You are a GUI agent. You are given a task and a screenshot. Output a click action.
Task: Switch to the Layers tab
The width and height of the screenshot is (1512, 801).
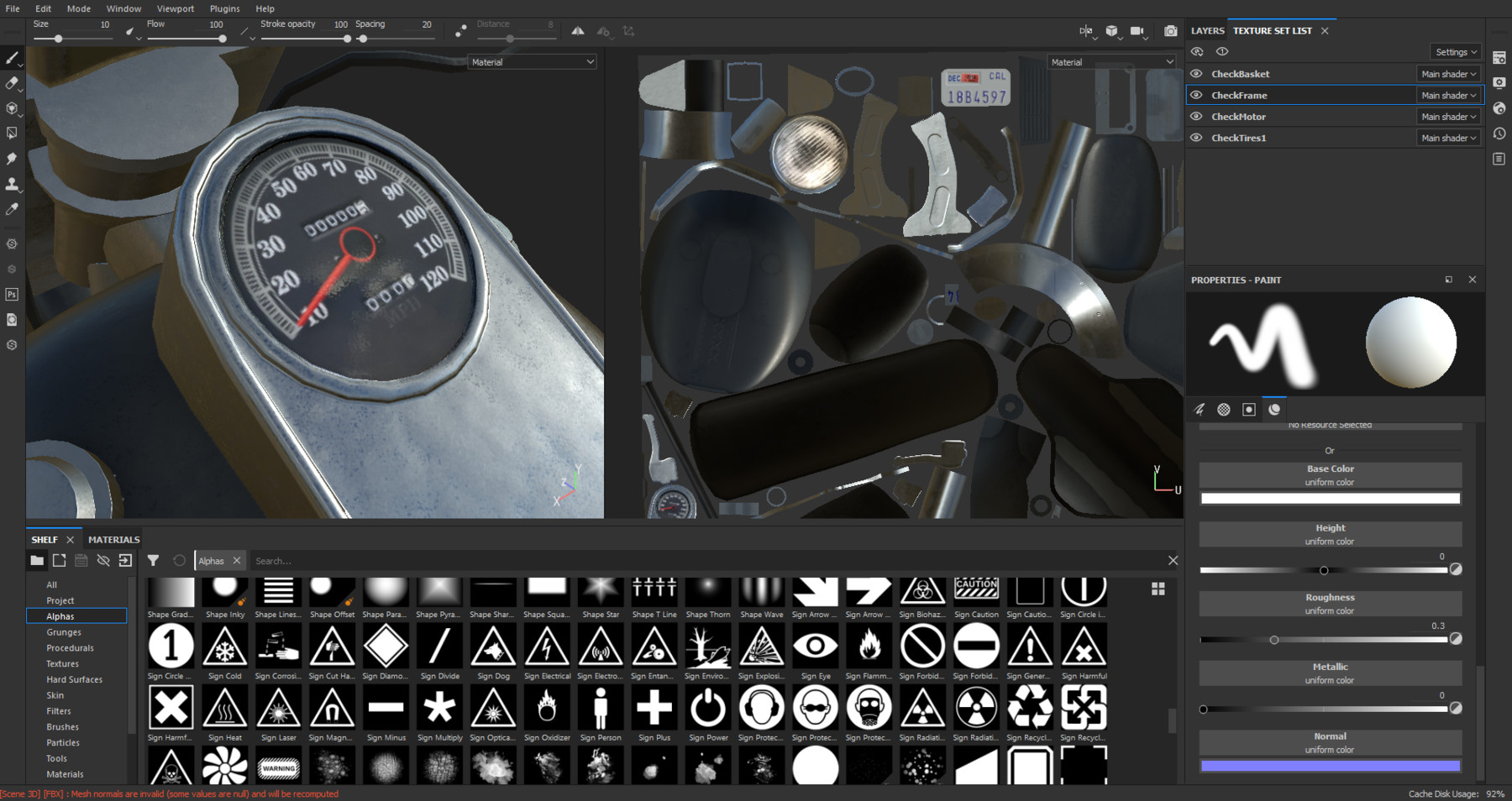tap(1207, 31)
